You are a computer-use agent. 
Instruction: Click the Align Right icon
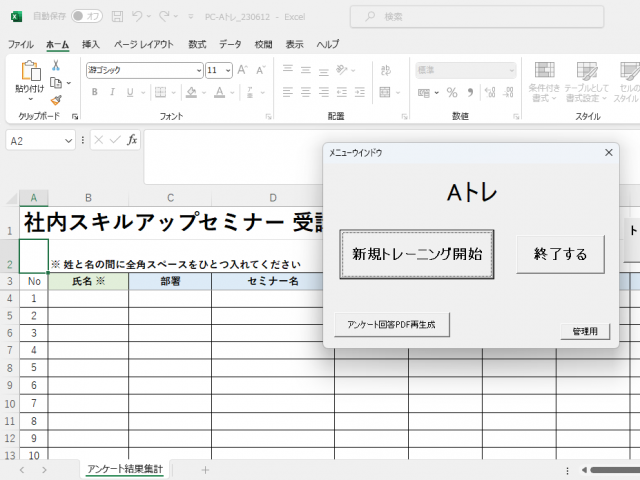(324, 92)
